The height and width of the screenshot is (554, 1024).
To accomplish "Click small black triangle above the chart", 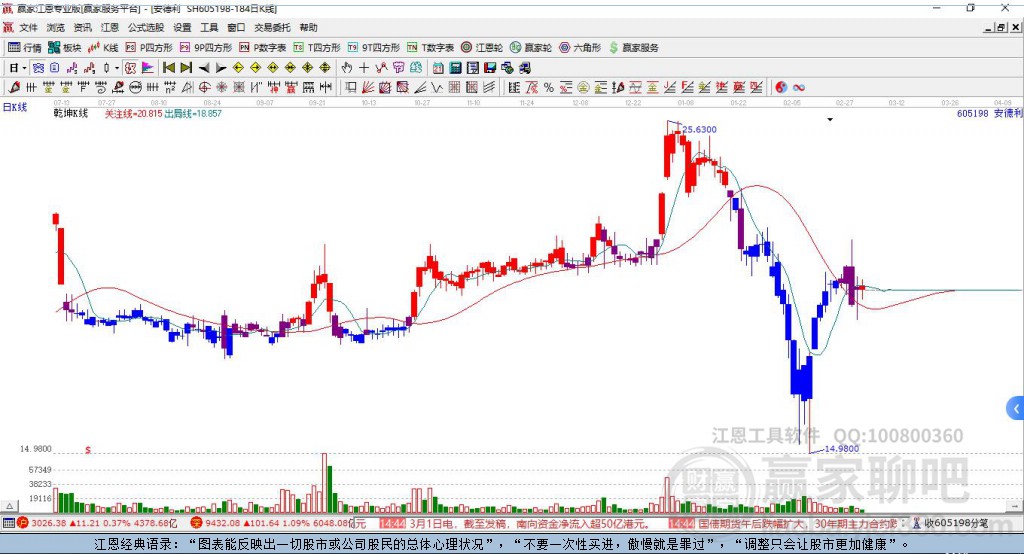I will pyautogui.click(x=830, y=120).
